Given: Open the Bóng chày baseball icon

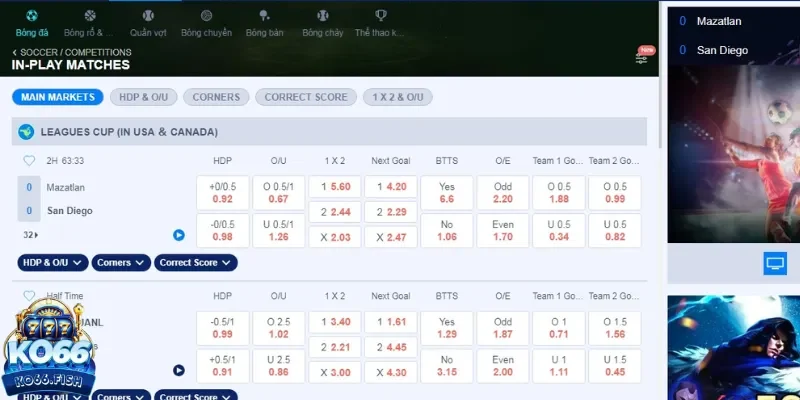Looking at the screenshot, I should click(x=322, y=17).
